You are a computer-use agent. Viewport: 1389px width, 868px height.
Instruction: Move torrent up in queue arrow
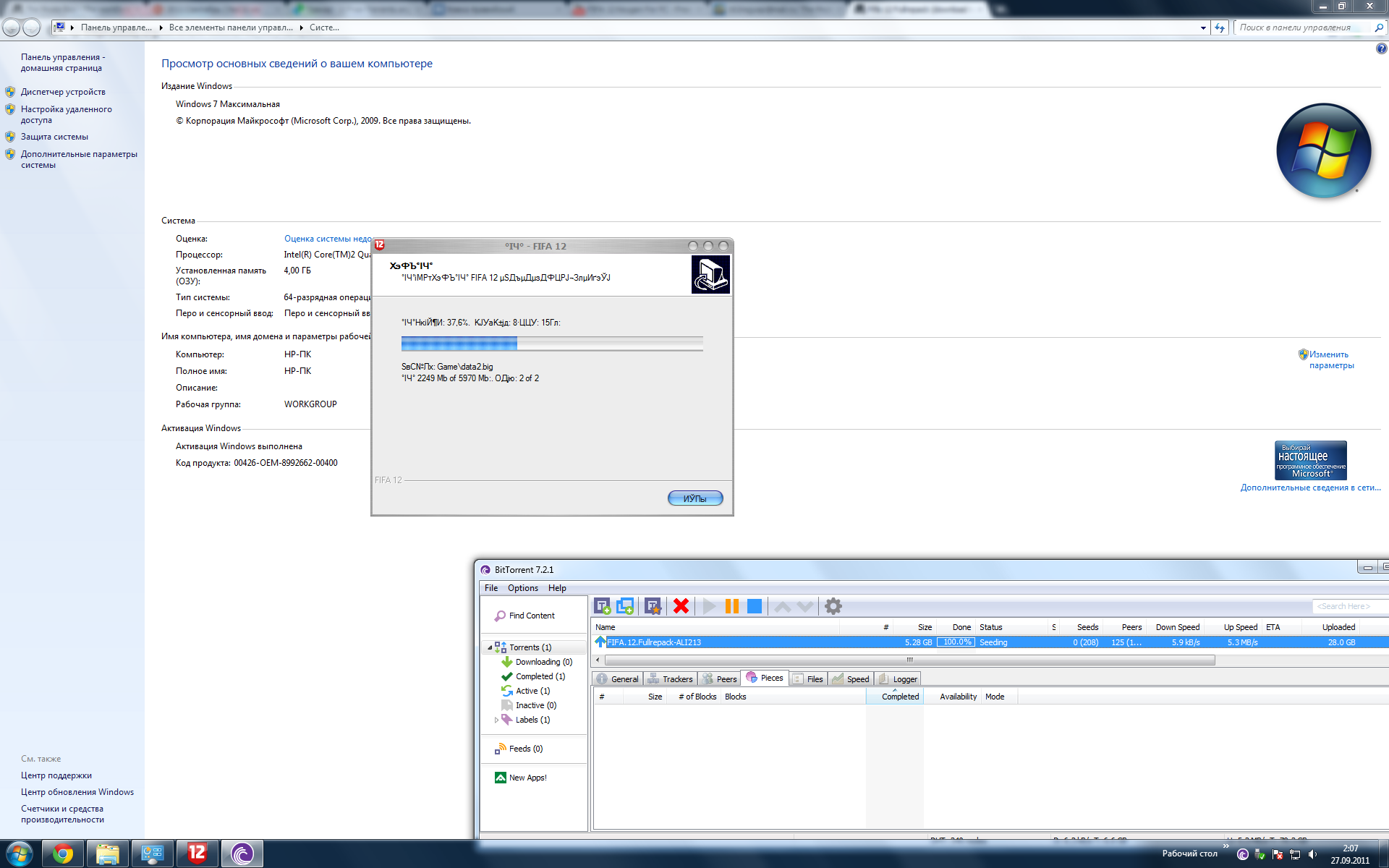782,607
